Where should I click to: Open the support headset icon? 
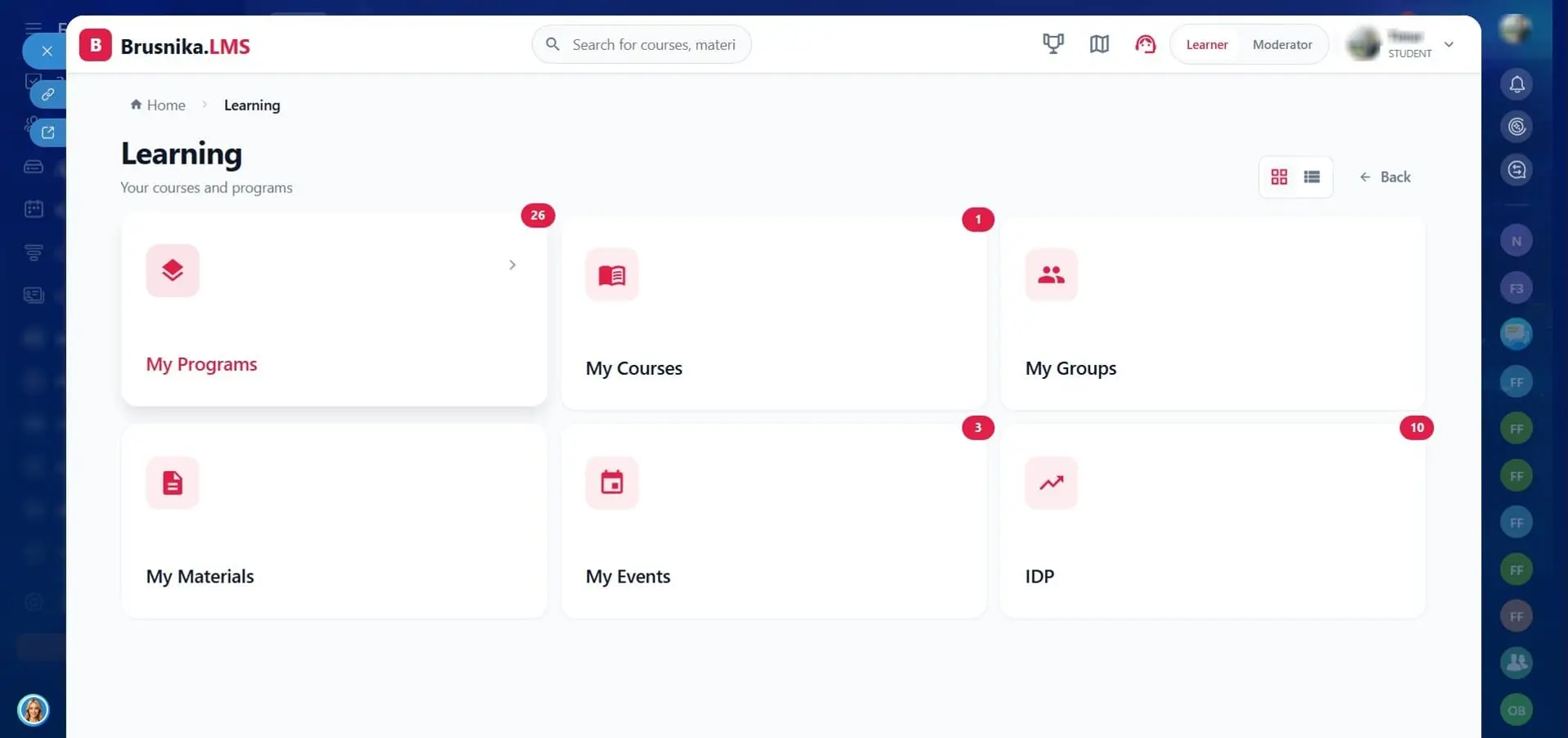[x=1145, y=44]
